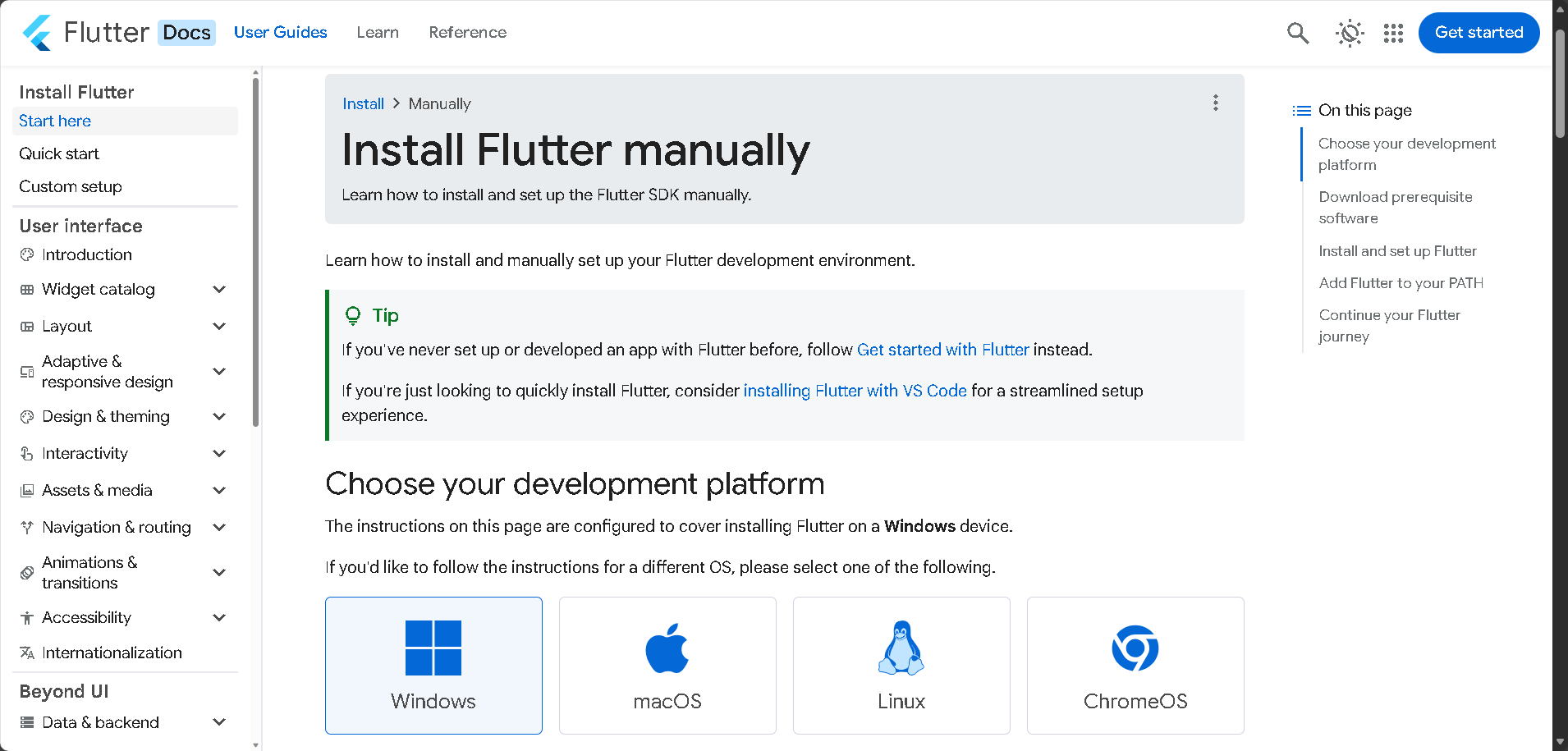The height and width of the screenshot is (751, 1568).
Task: Jump to Choose your development platform
Action: point(1406,154)
